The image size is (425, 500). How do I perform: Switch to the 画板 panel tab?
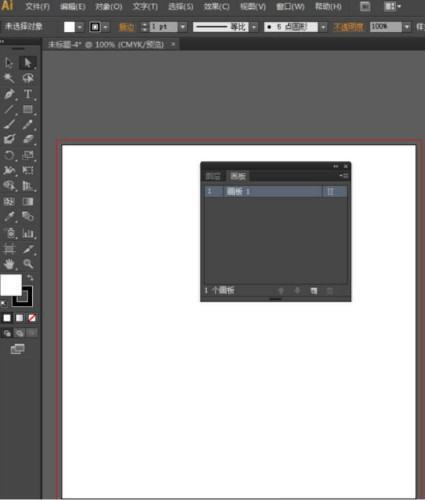(x=238, y=176)
